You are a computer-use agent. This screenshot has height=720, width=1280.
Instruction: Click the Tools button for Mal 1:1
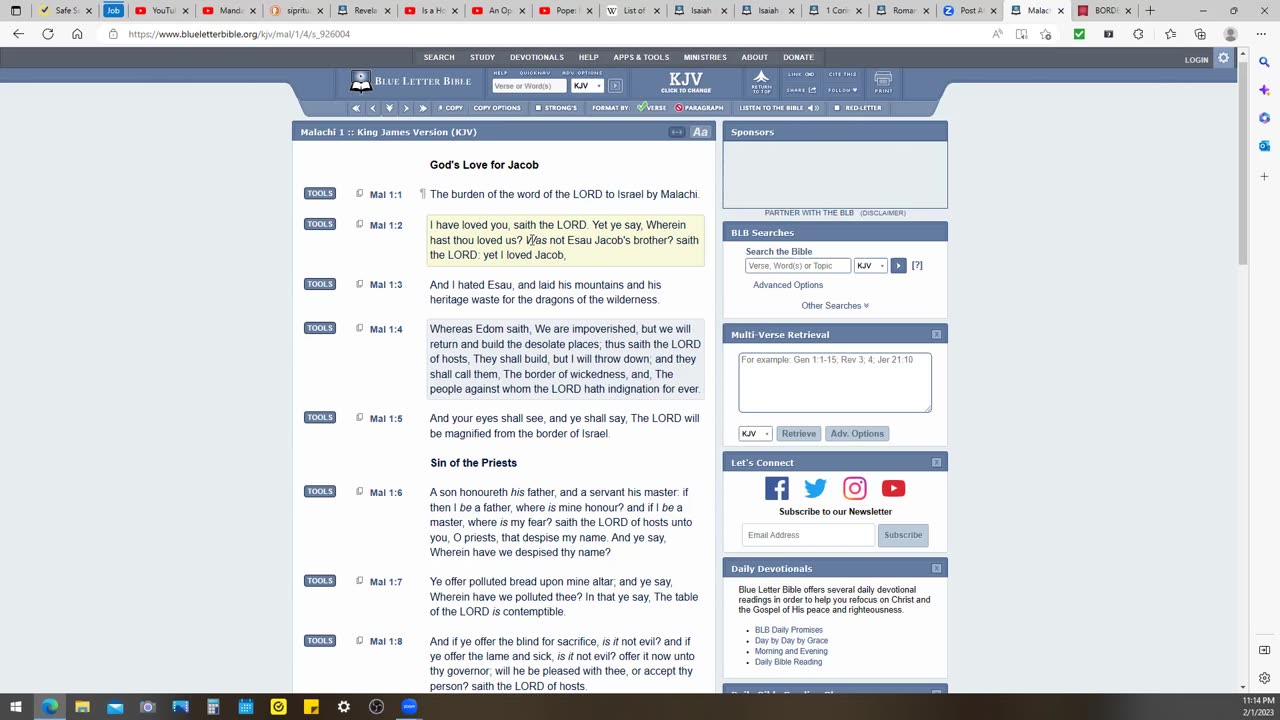(320, 194)
